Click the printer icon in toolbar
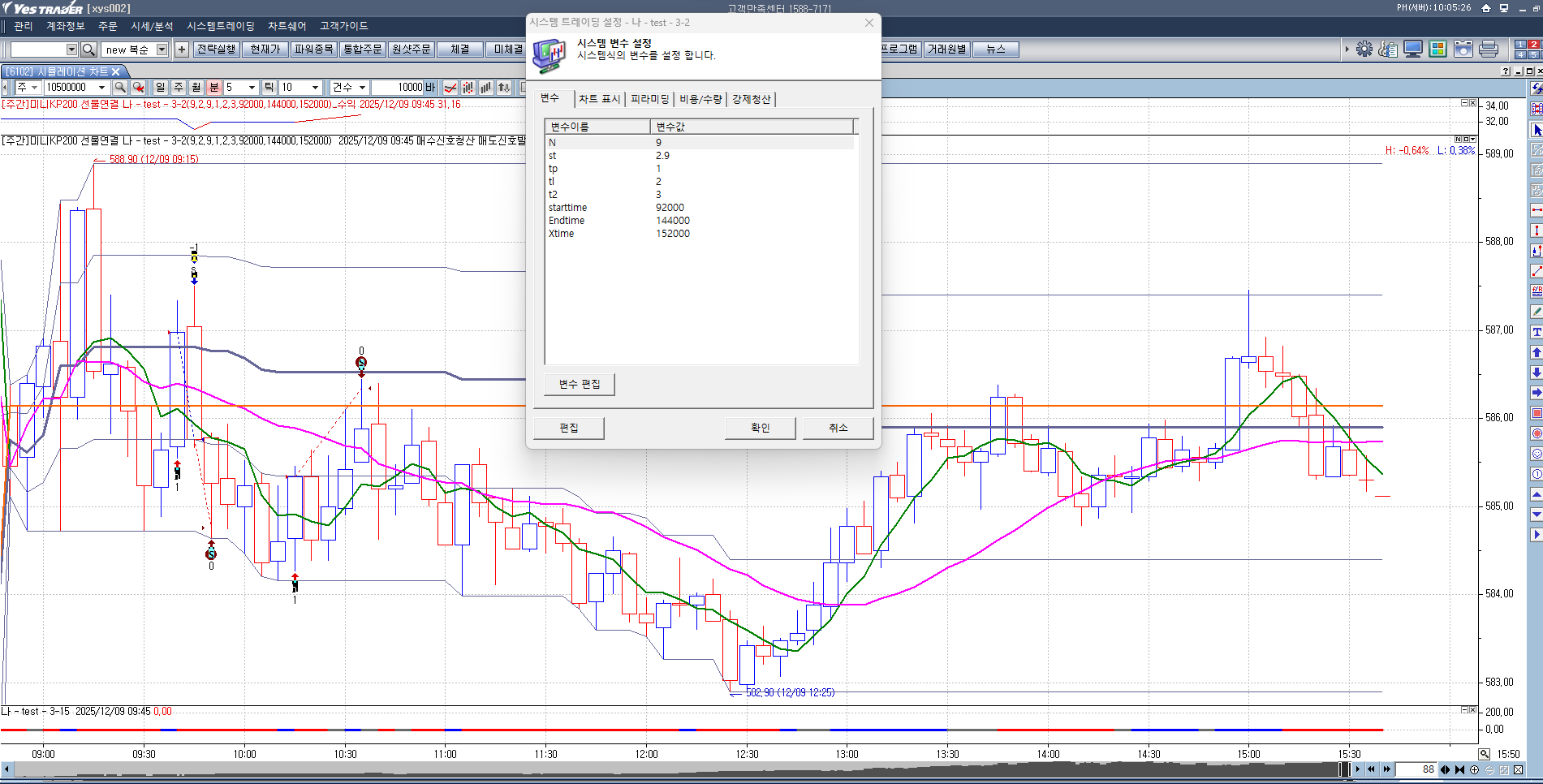This screenshot has width=1543, height=784. (1488, 50)
